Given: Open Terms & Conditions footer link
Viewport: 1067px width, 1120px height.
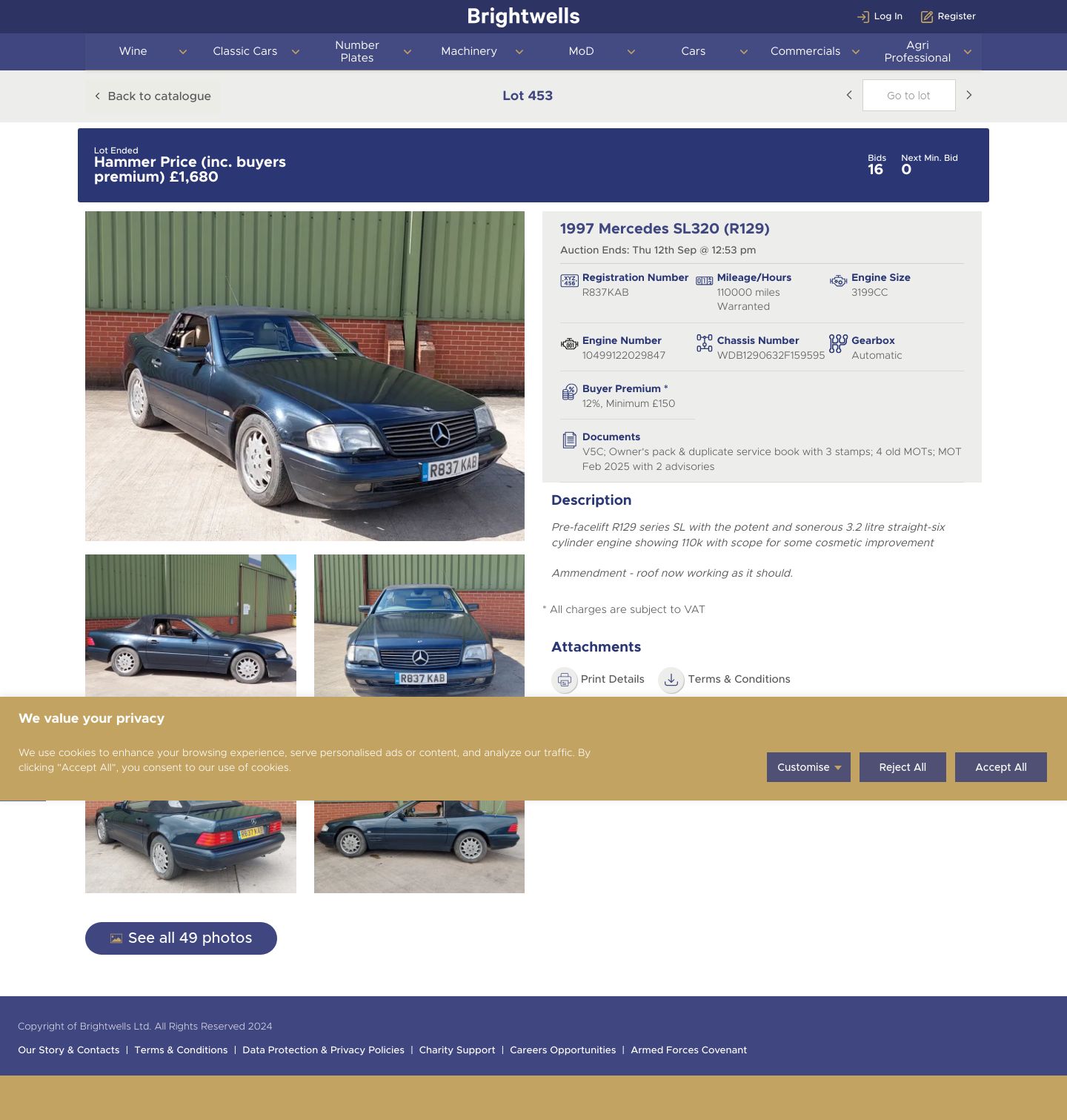Looking at the screenshot, I should tap(181, 1050).
